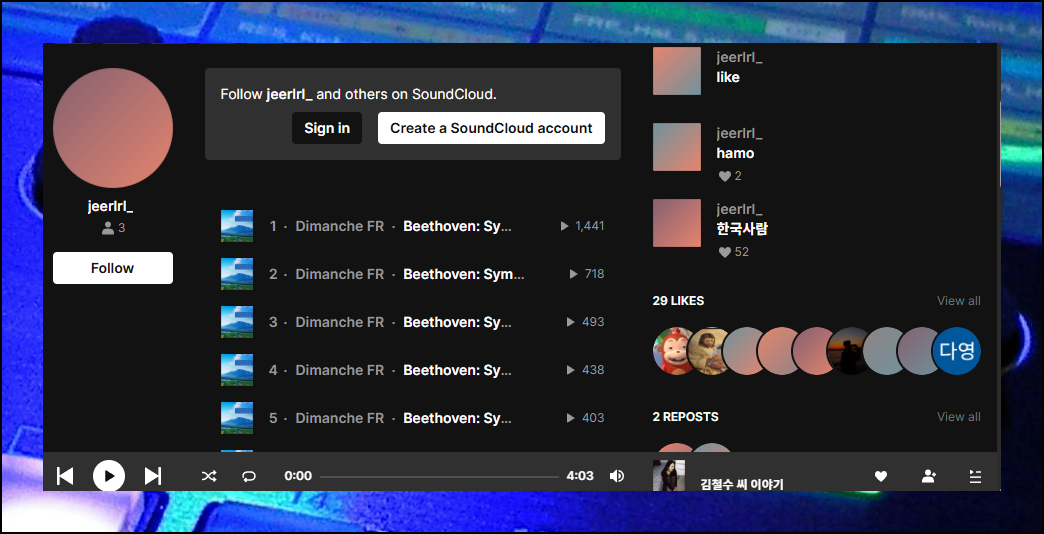The height and width of the screenshot is (534, 1044).
Task: Mute the volume speaker icon
Action: pos(617,476)
